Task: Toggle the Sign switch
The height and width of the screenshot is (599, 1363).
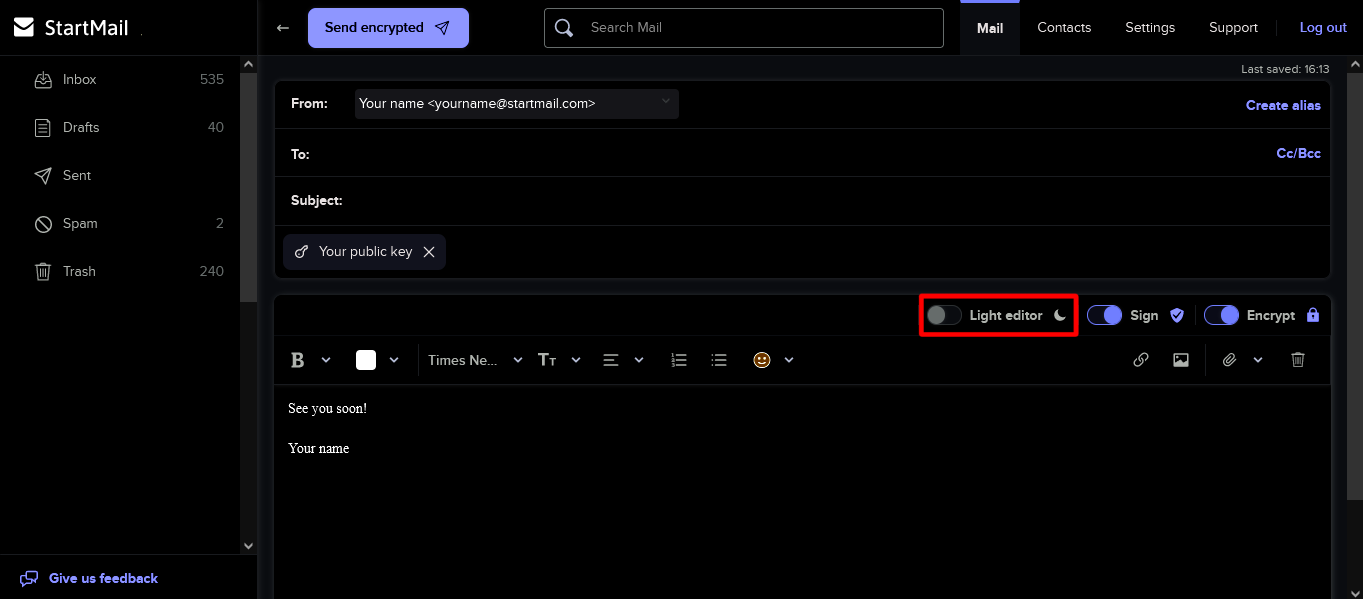Action: 1104,315
